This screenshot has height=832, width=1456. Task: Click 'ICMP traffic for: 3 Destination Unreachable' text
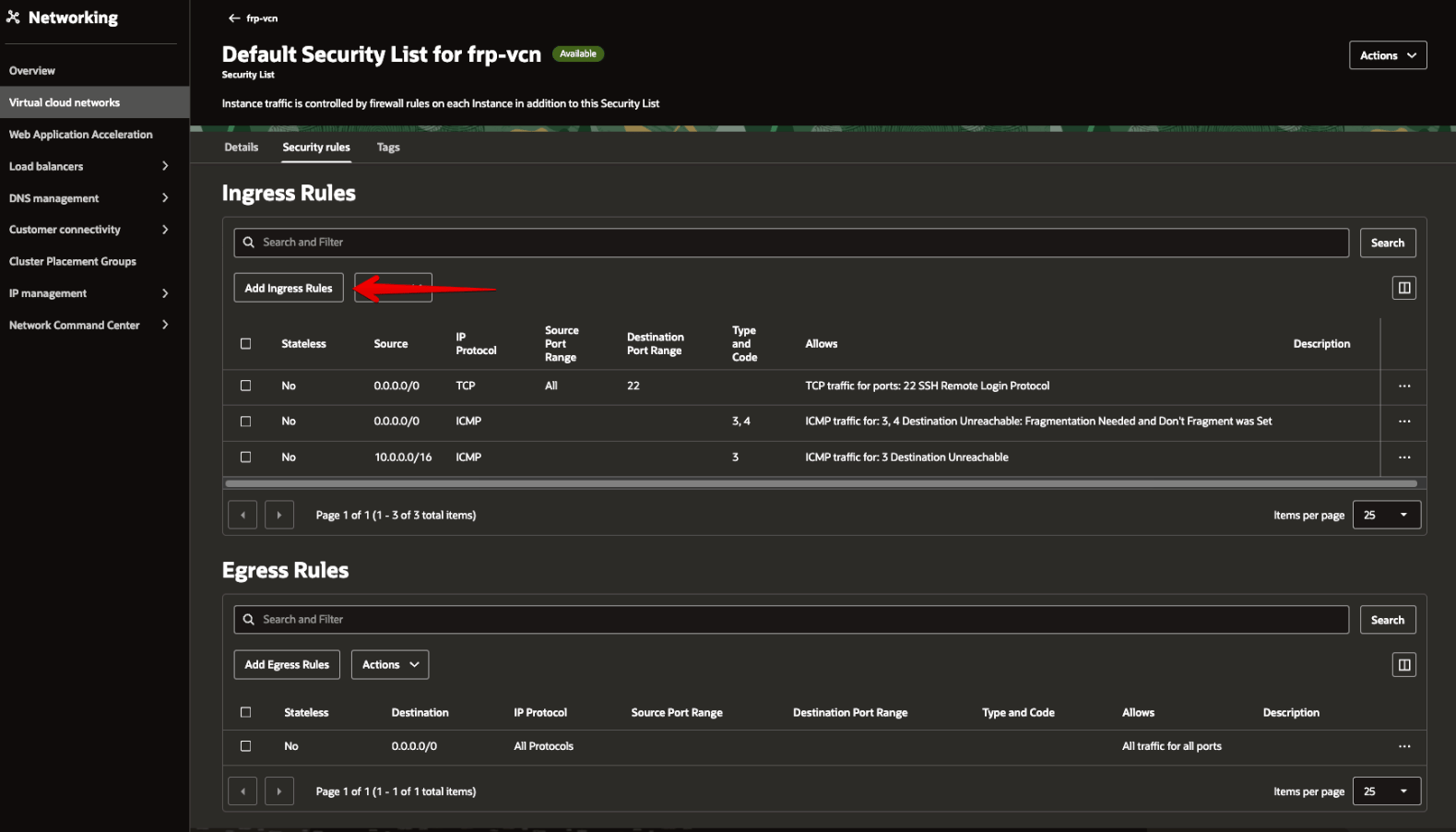pos(906,458)
